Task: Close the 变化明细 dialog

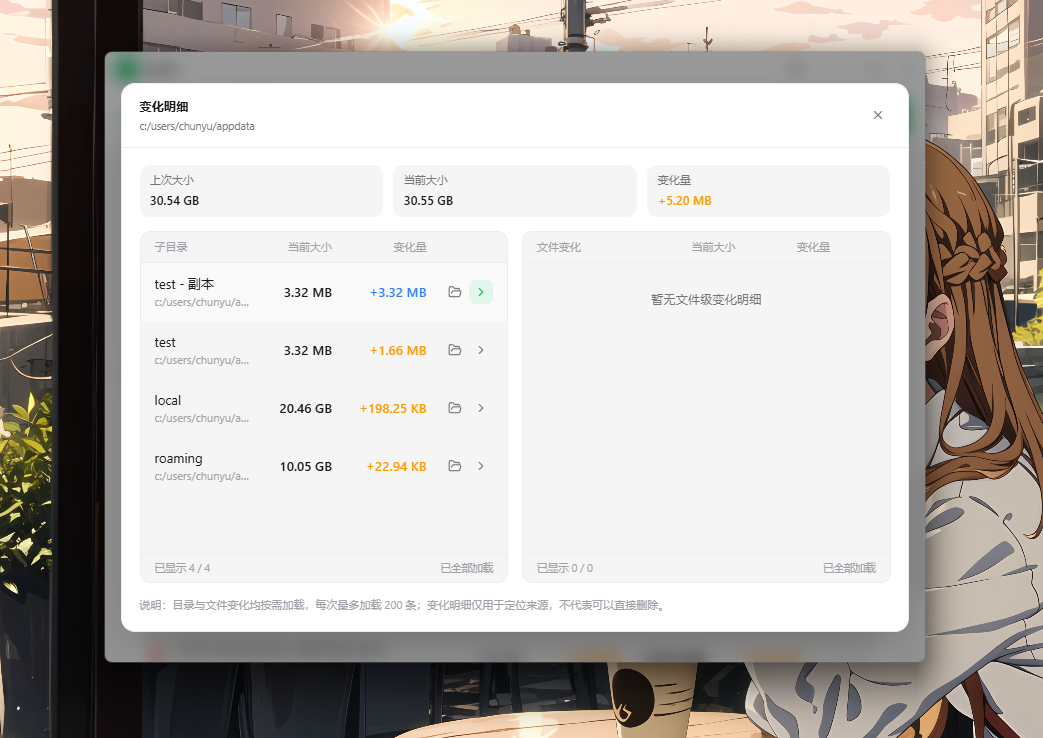Action: click(877, 115)
